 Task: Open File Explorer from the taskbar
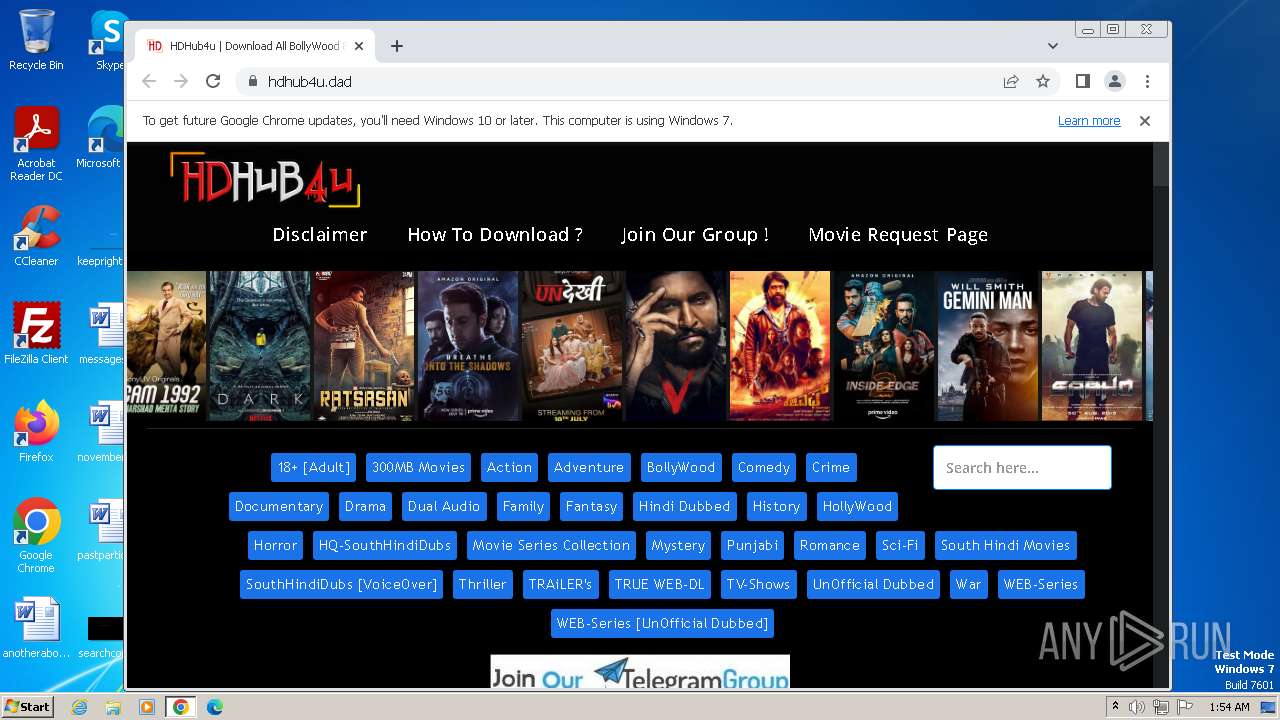[113, 707]
